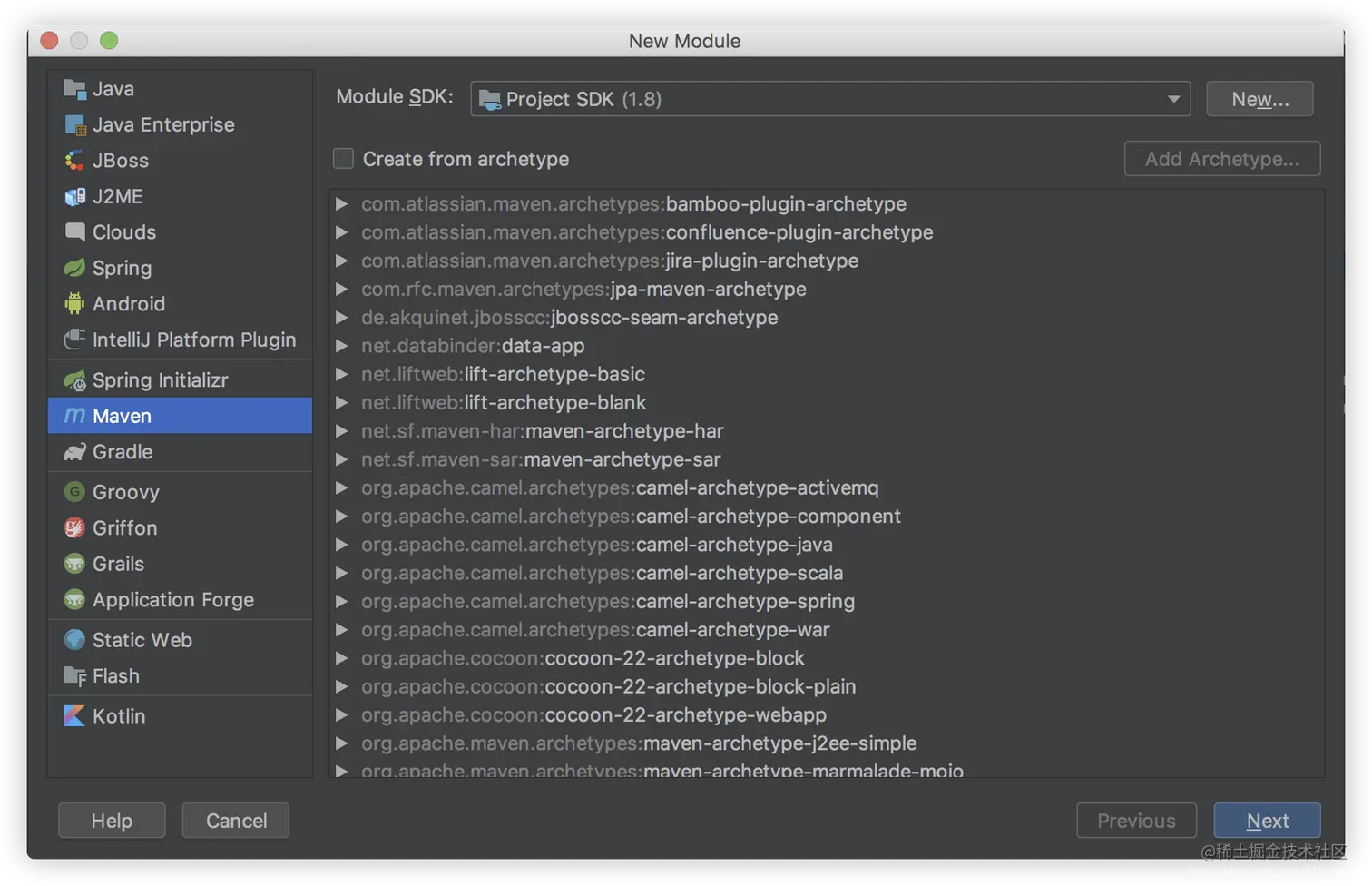Select maven-archetype-har row
Screen dimensions: 1372x886
827,431
